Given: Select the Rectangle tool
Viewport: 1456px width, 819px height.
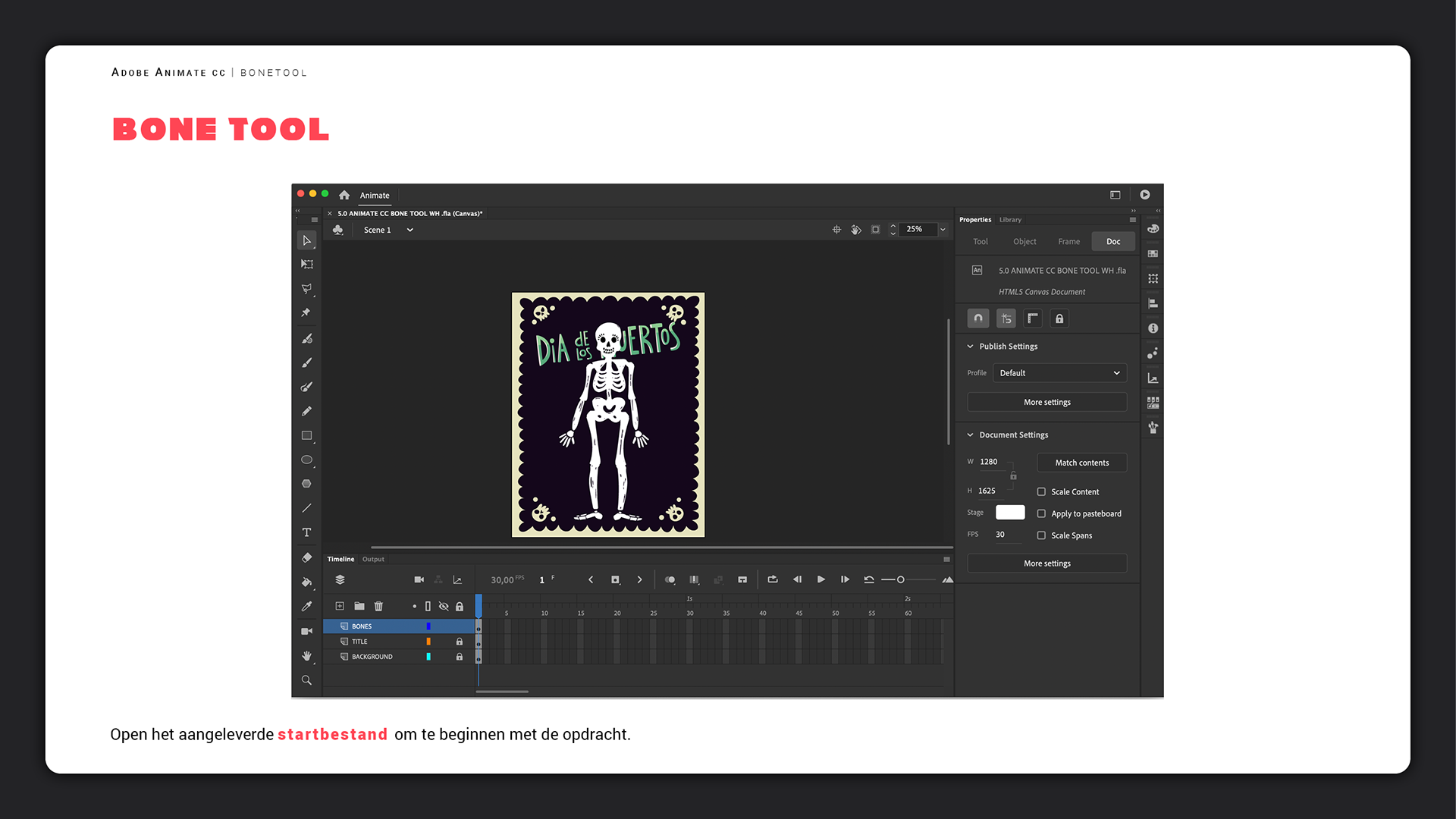Looking at the screenshot, I should (306, 435).
